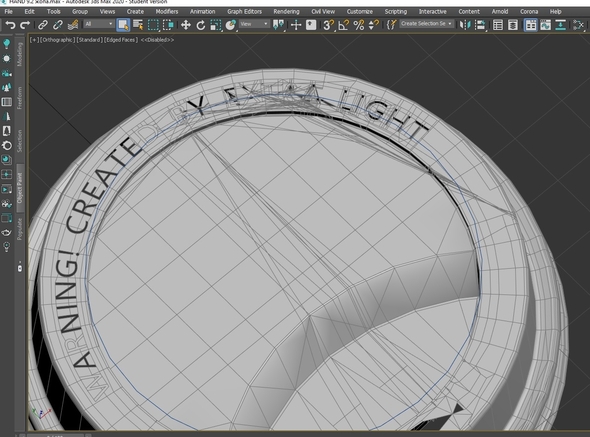Activate the Select Object tool
Viewport: 590px width, 437px height.
[123, 25]
